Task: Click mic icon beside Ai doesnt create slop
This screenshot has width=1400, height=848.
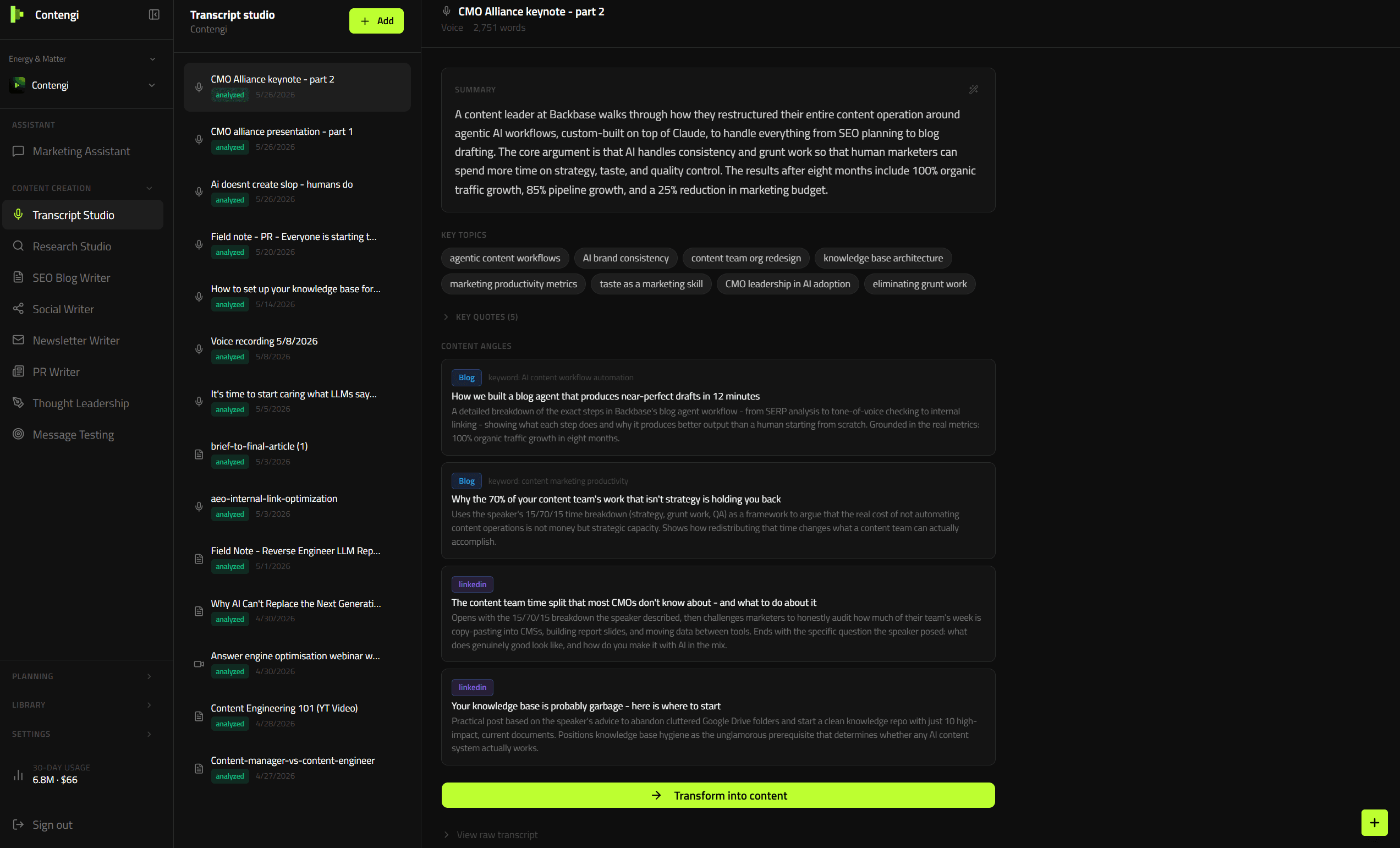Action: point(199,192)
